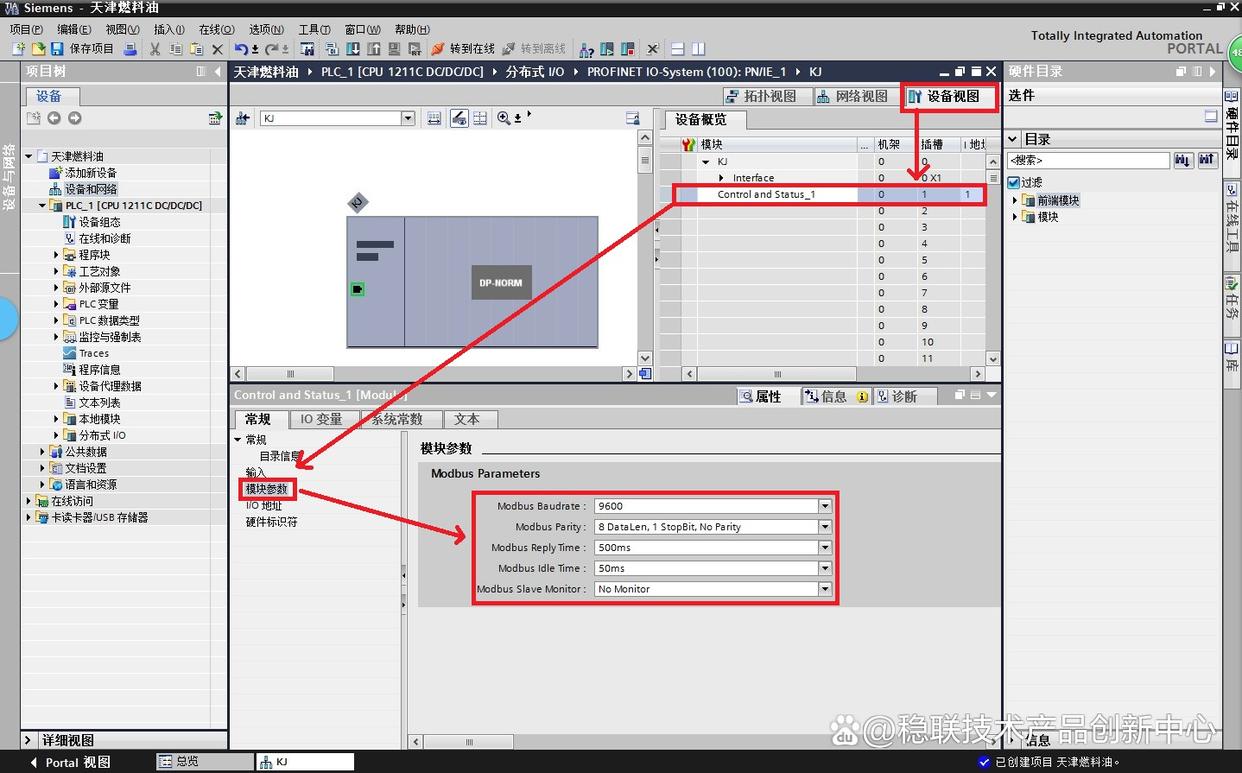Image resolution: width=1242 pixels, height=773 pixels.
Task: Select 模块参数 in the properties navigation
Action: point(267,489)
